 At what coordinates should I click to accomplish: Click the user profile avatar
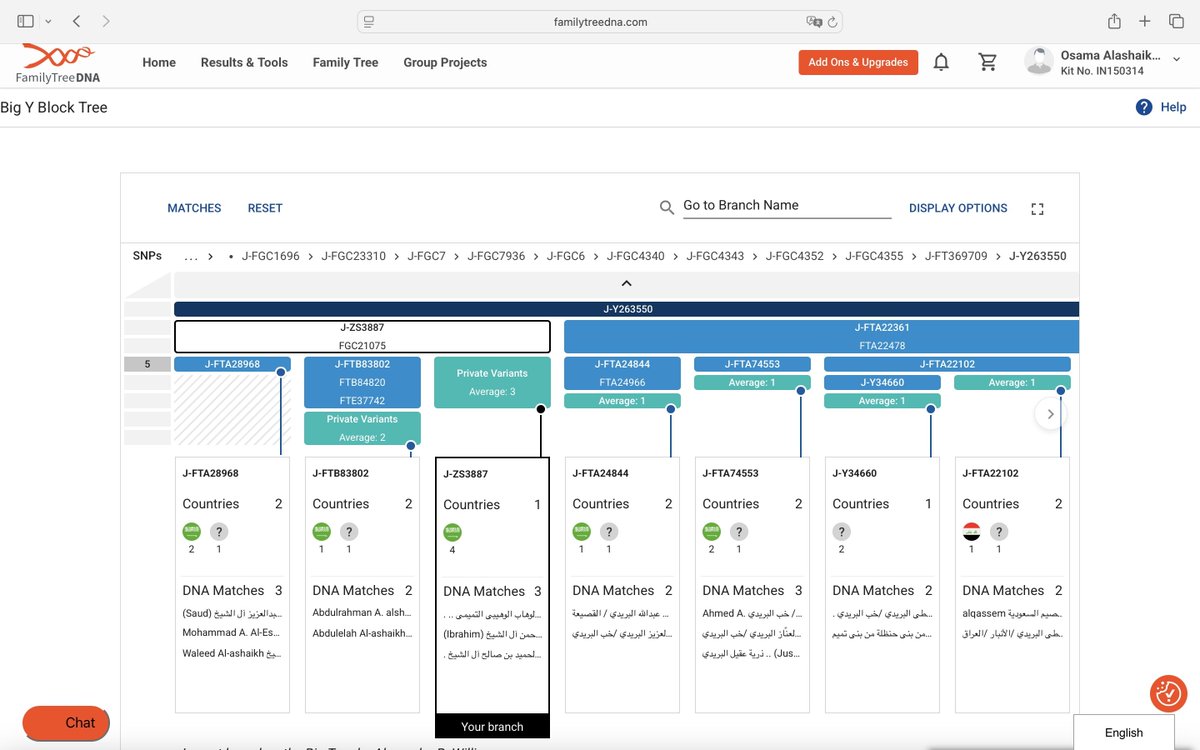pos(1038,61)
